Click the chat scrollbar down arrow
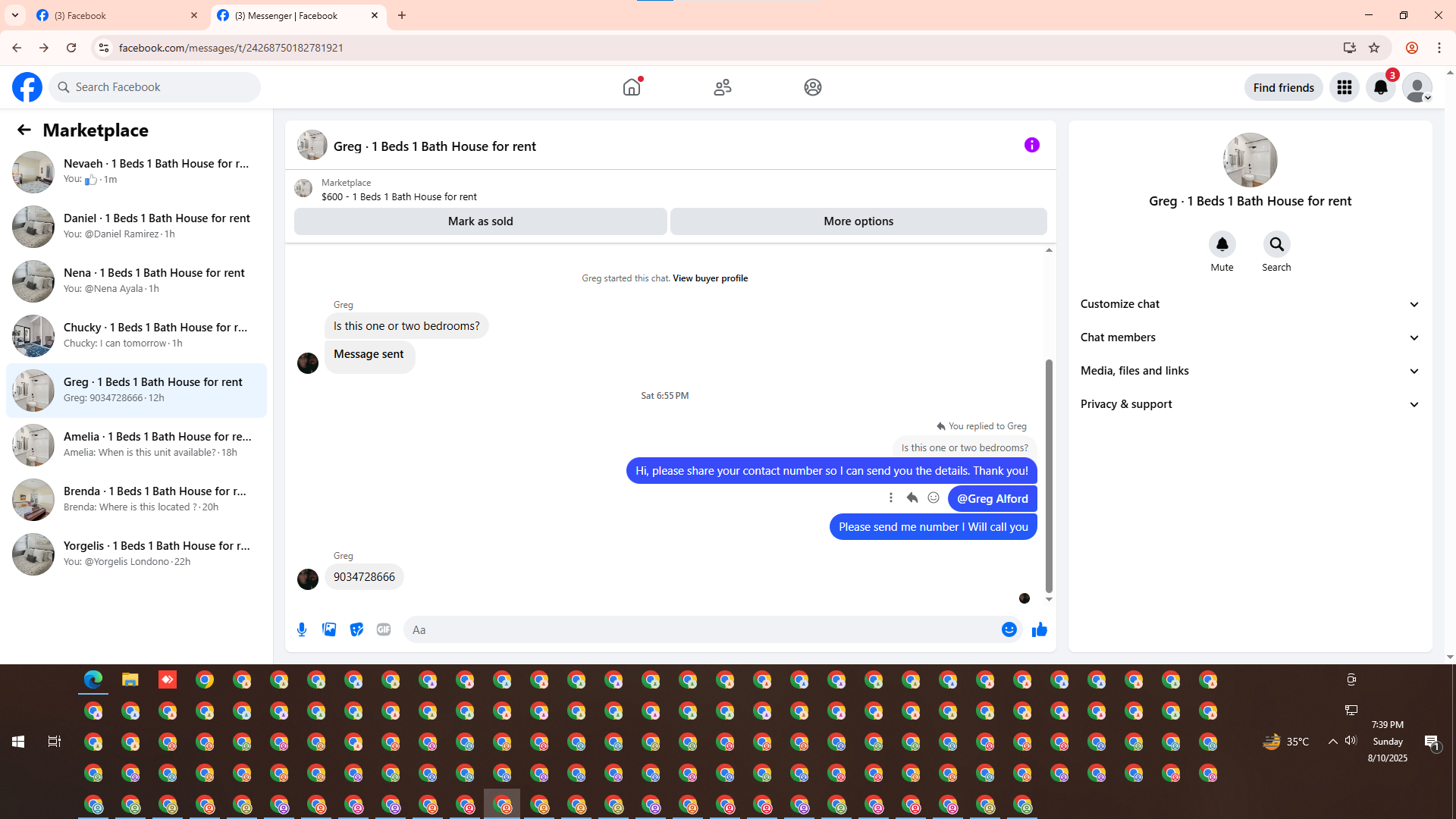1456x819 pixels. coord(1049,599)
